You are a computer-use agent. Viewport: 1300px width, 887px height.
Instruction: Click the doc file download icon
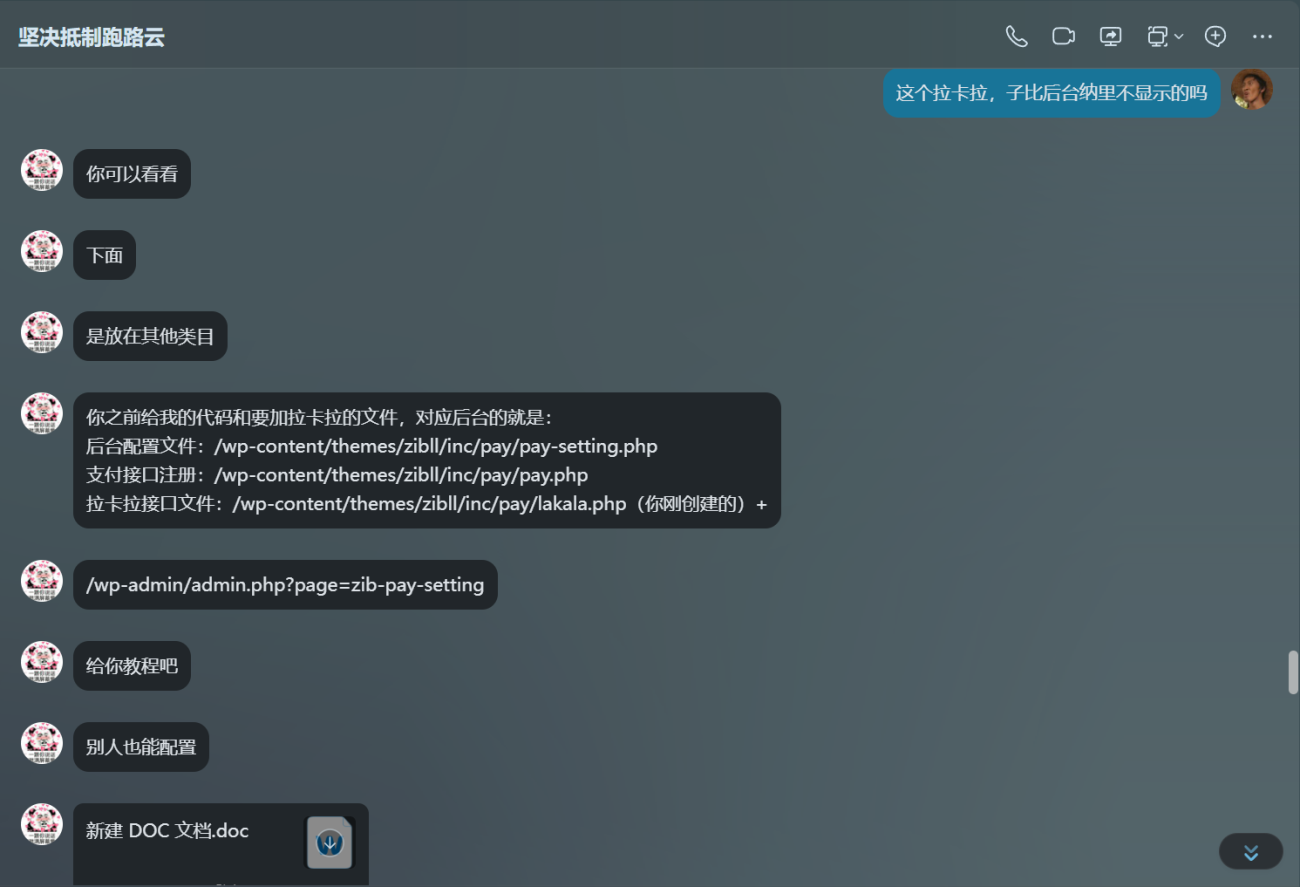click(329, 843)
